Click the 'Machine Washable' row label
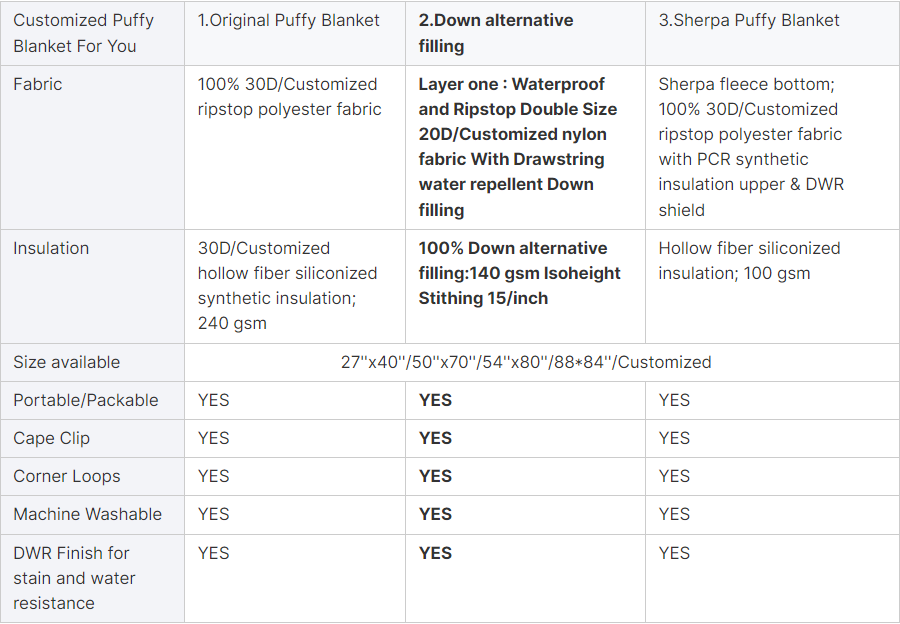900x624 pixels. click(88, 514)
